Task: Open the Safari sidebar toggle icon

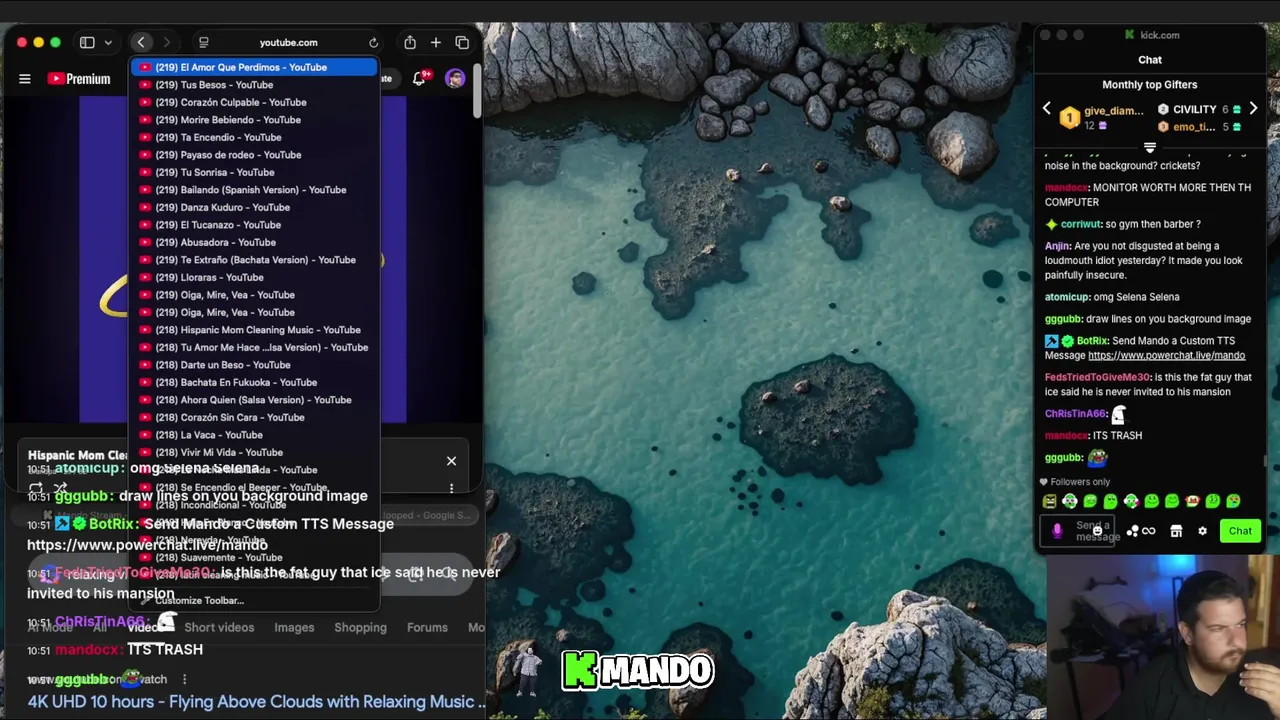Action: [87, 42]
